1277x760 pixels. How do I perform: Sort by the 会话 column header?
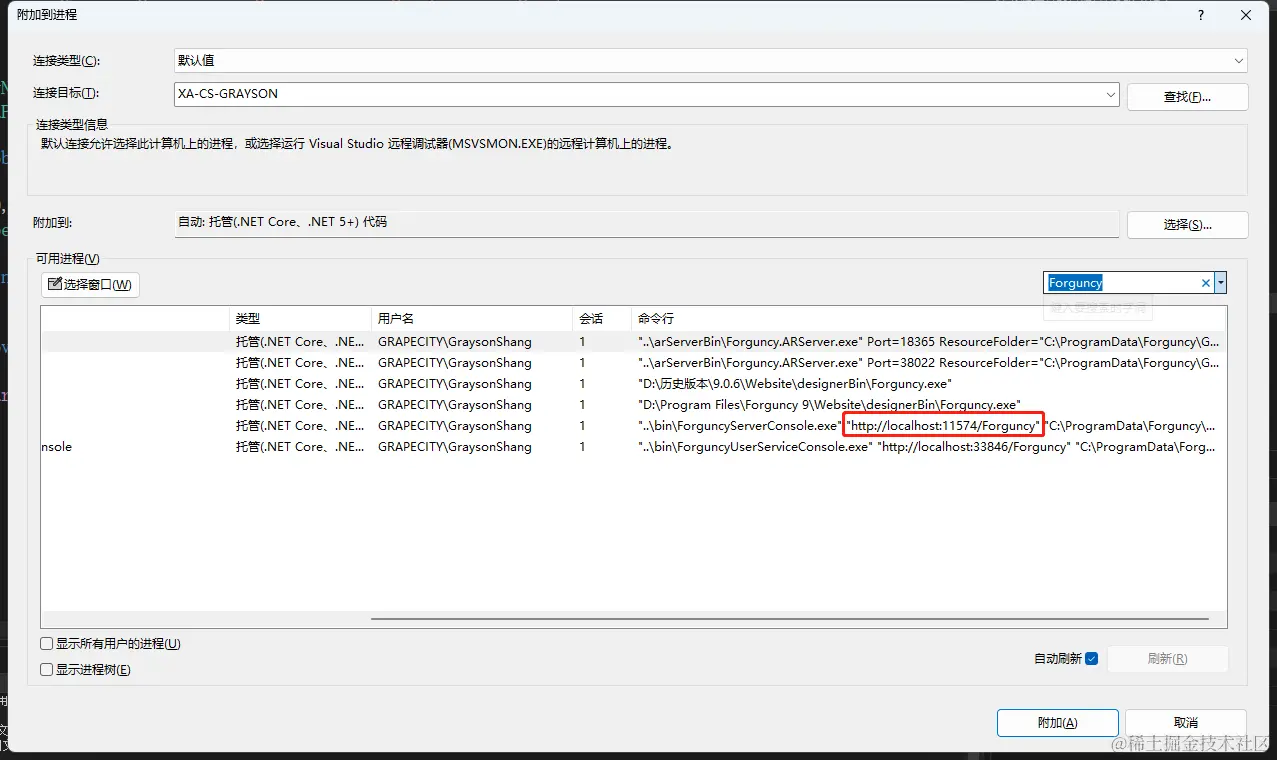602,318
